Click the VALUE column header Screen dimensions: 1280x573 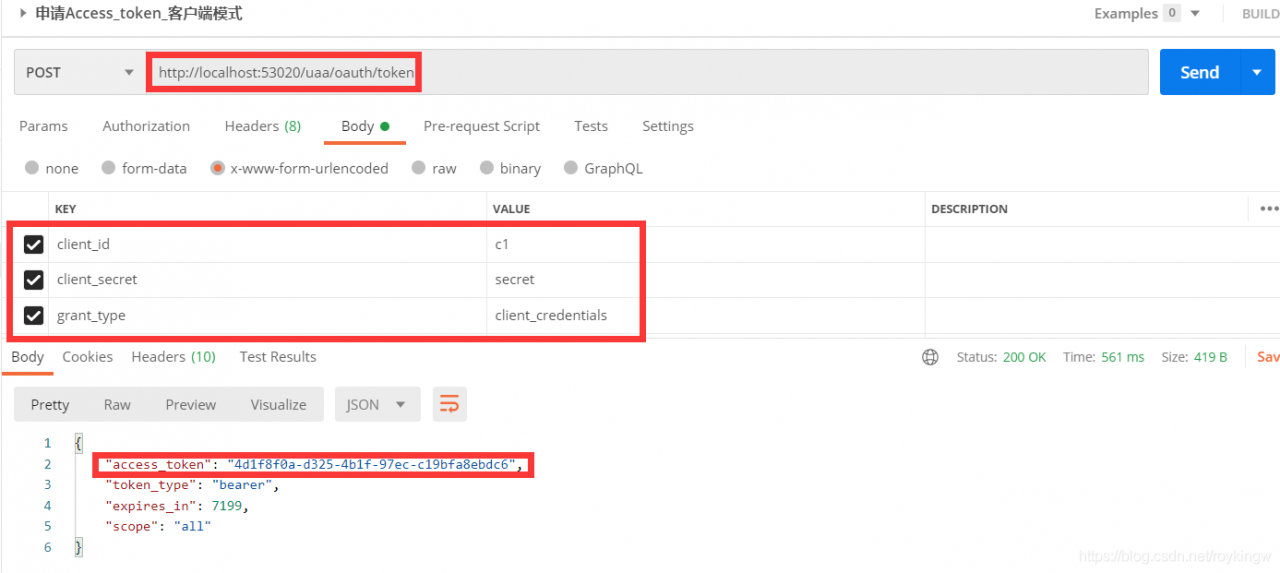tap(512, 209)
